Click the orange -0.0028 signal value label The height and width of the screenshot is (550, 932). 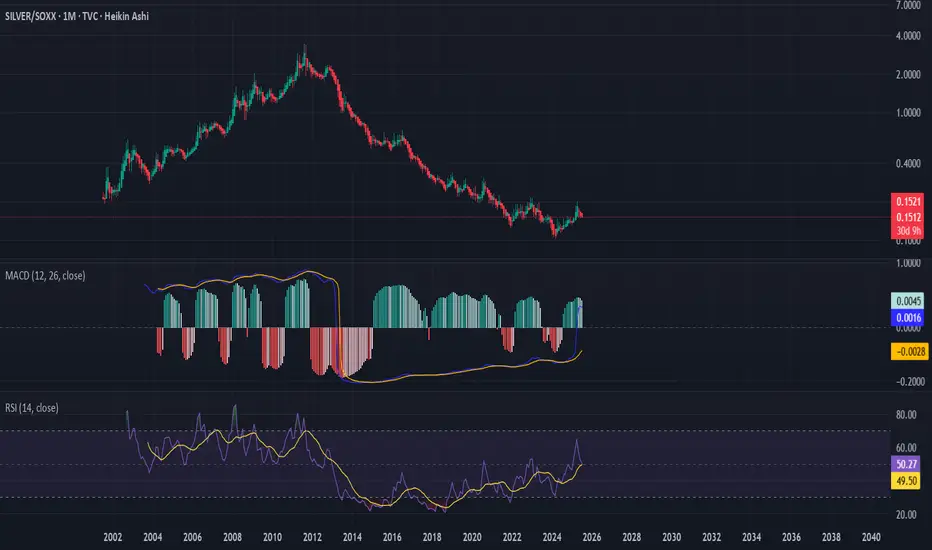coord(909,352)
